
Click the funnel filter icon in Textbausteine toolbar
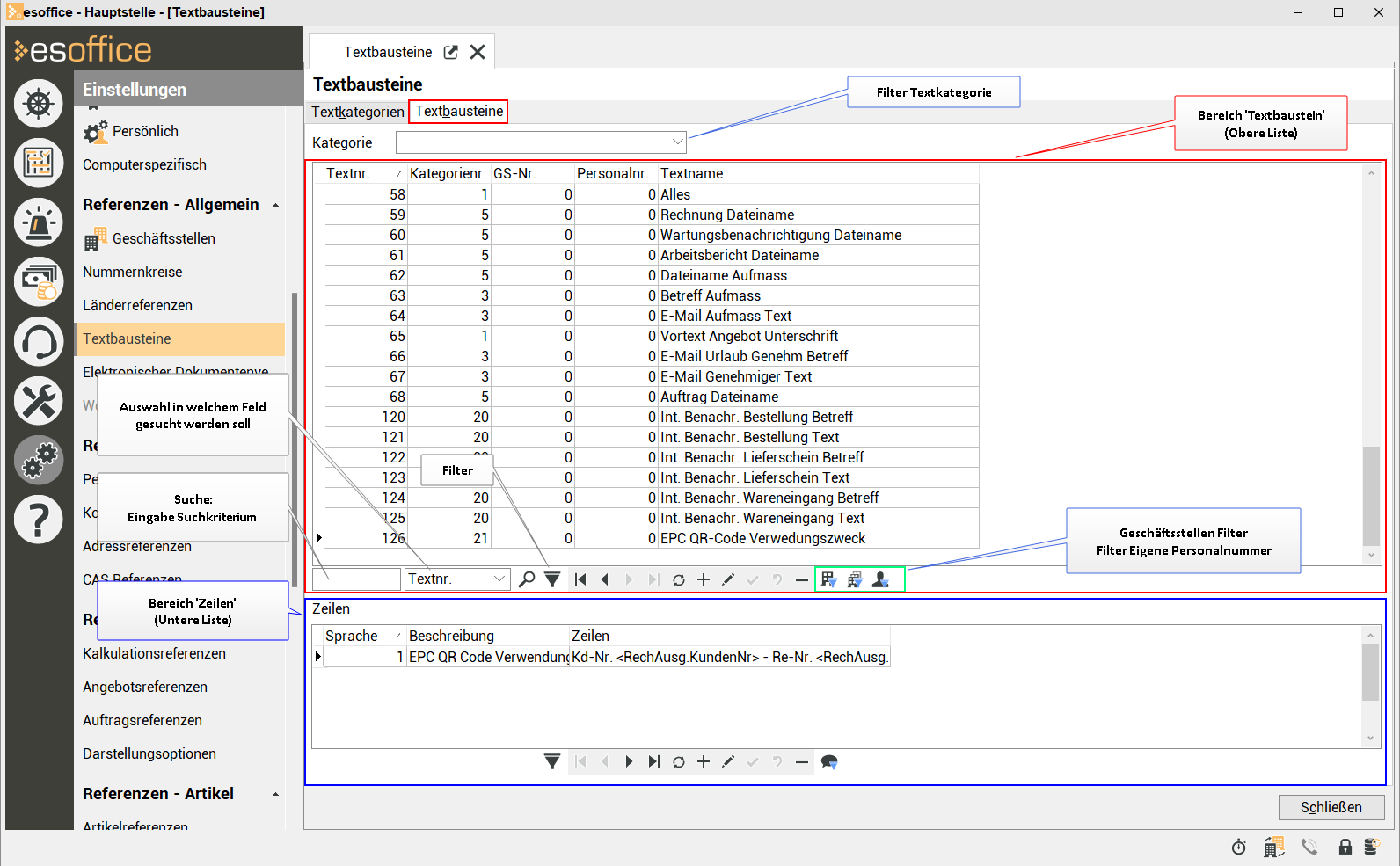click(552, 579)
